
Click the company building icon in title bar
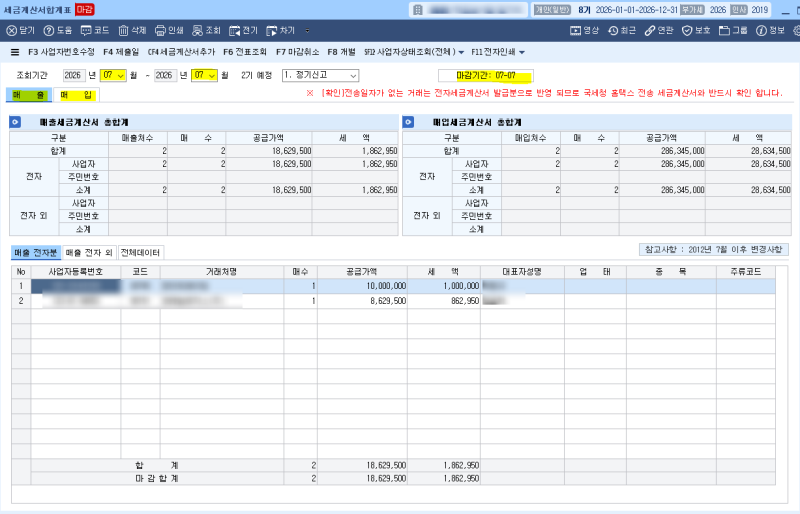[418, 10]
